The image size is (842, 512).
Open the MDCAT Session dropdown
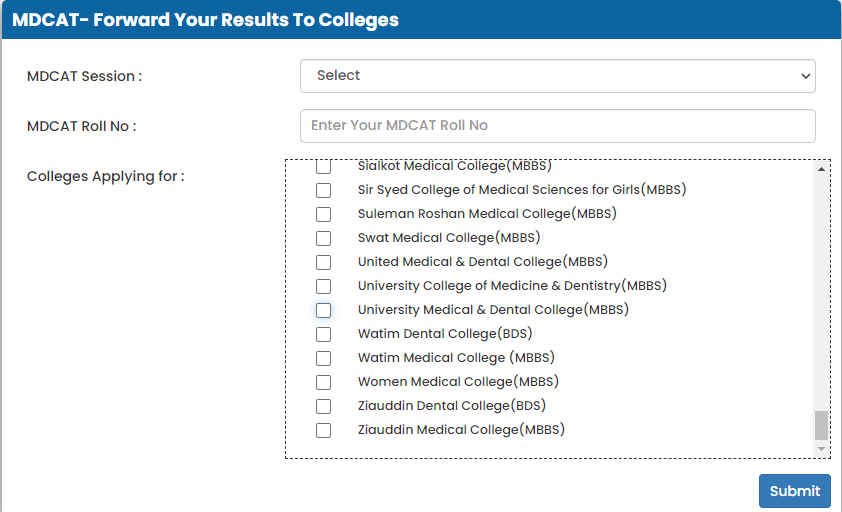click(x=557, y=76)
